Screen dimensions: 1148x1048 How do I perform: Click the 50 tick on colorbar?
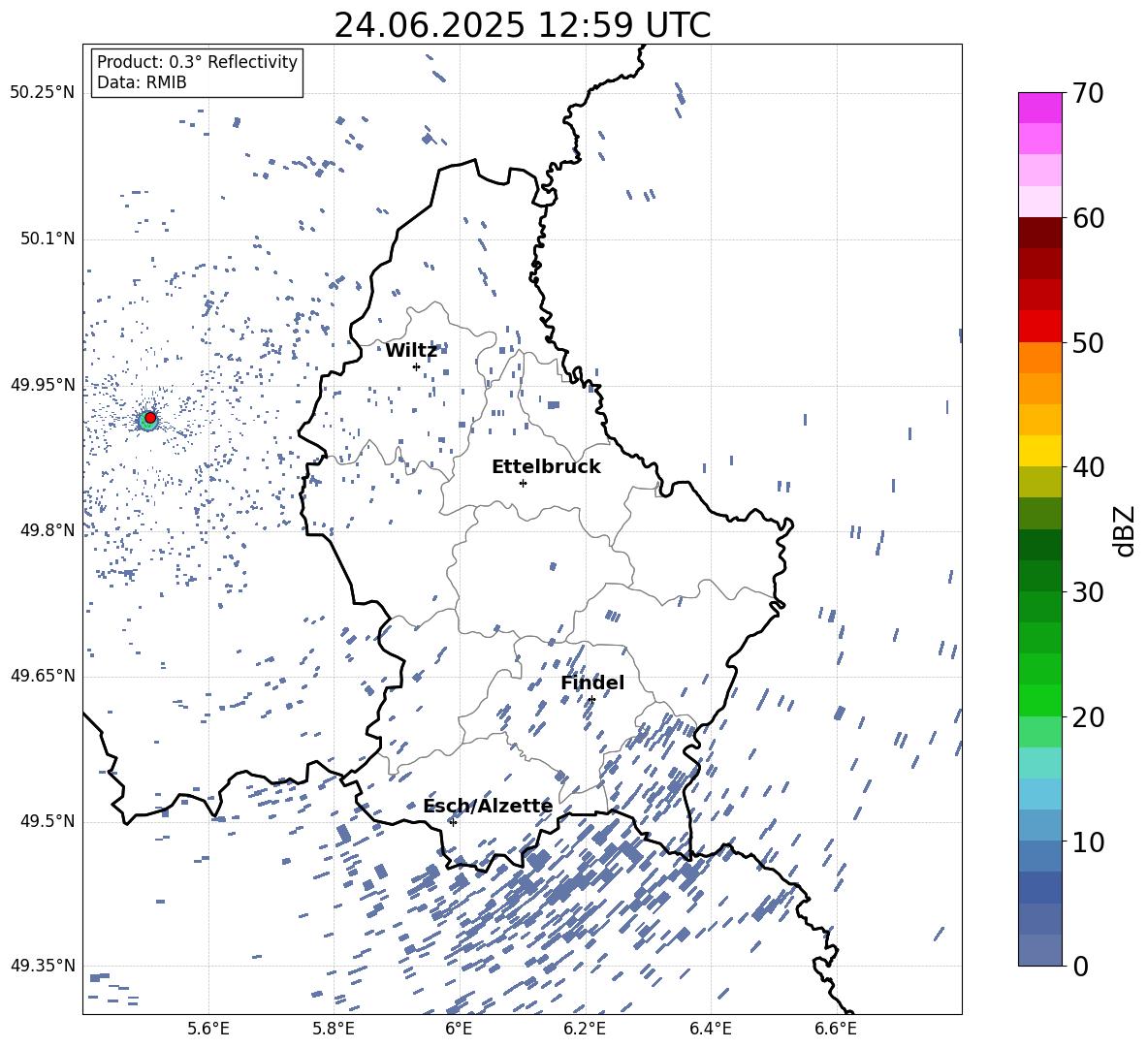[x=1088, y=342]
